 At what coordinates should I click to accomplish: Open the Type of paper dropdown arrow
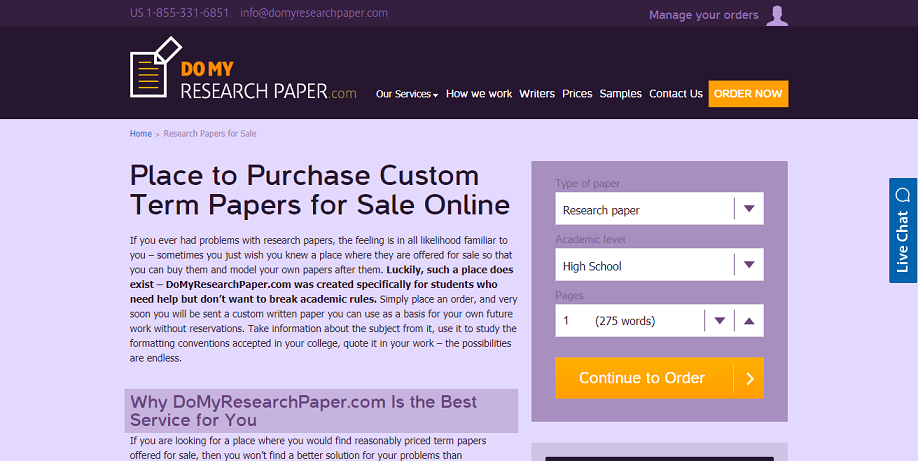pos(749,209)
